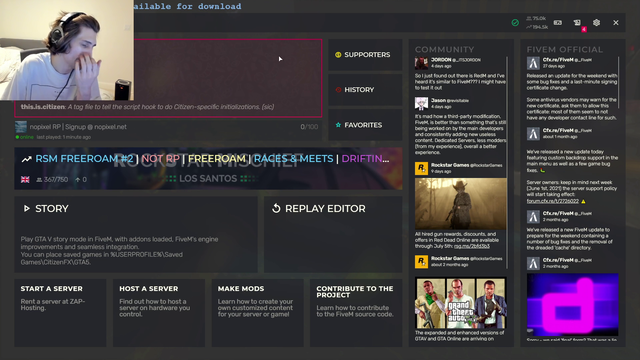Open the changelog icon with red badge
The image size is (640, 360).
click(578, 23)
